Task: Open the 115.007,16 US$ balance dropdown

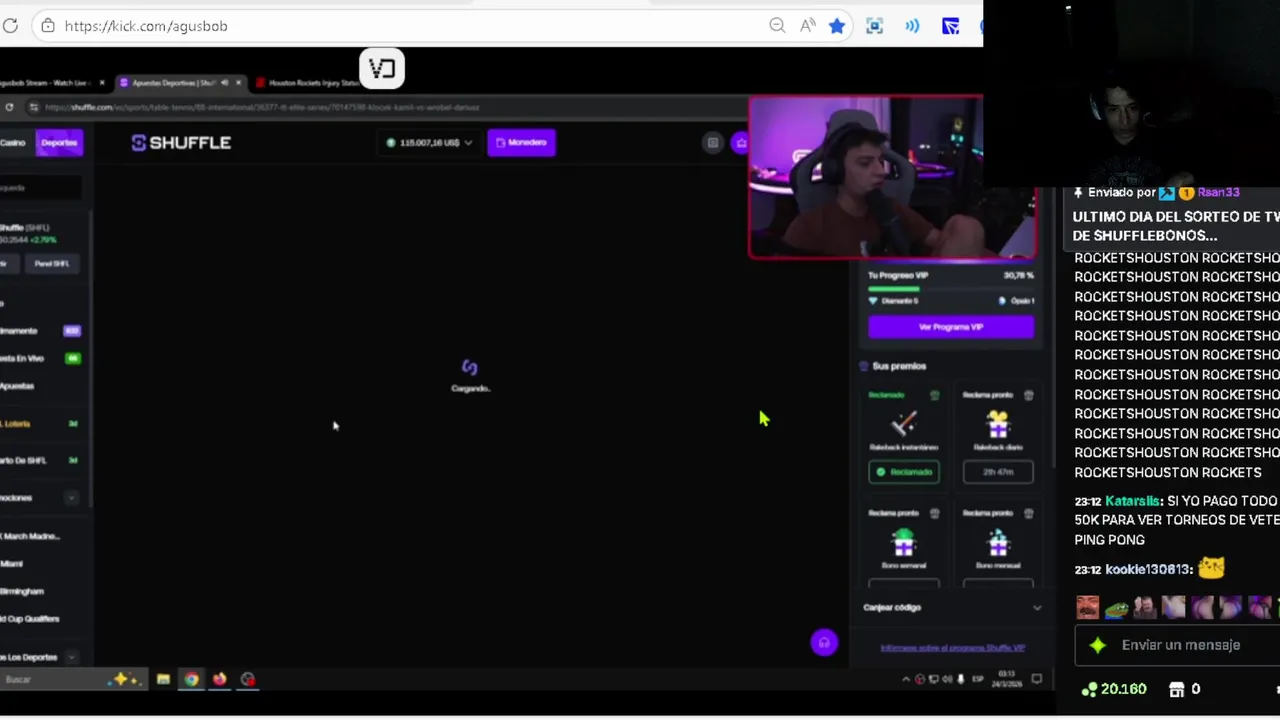Action: (430, 143)
